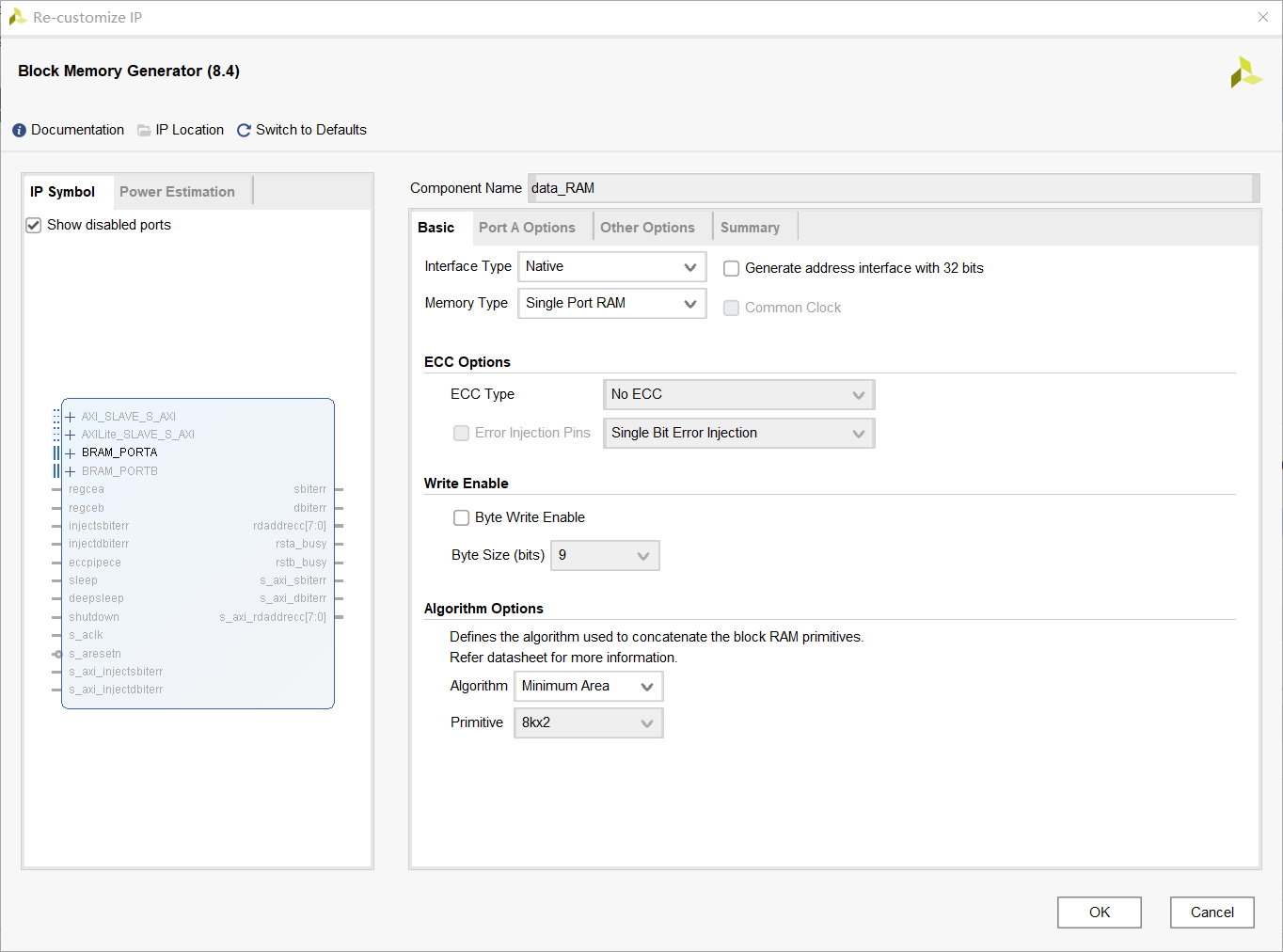The height and width of the screenshot is (952, 1283).
Task: Click the regceb port label
Action: coord(87,508)
